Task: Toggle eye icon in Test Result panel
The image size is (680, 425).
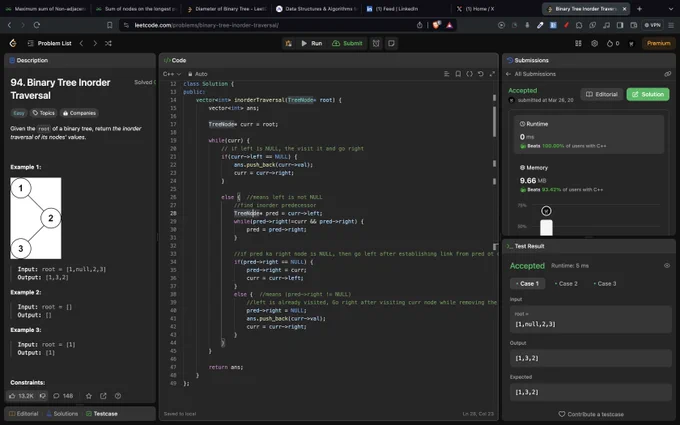Action: [667, 265]
